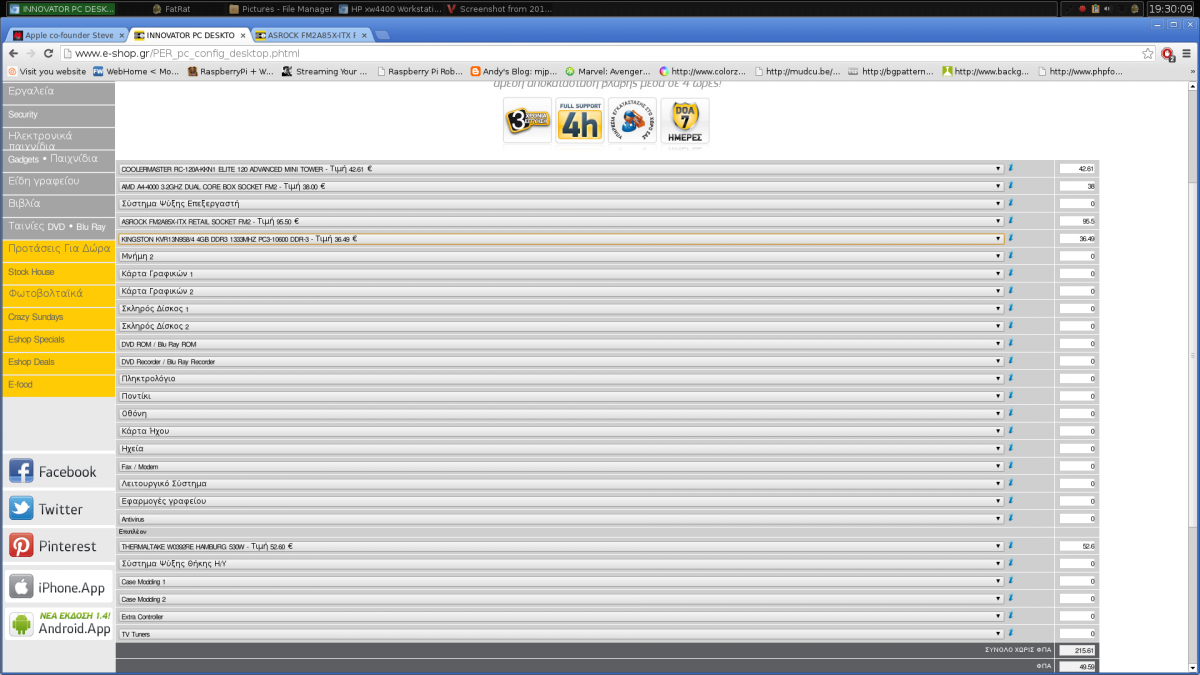The height and width of the screenshot is (675, 1200).
Task: Open the DVD Recorder / Blu Ray Recorder dropdown
Action: click(560, 361)
